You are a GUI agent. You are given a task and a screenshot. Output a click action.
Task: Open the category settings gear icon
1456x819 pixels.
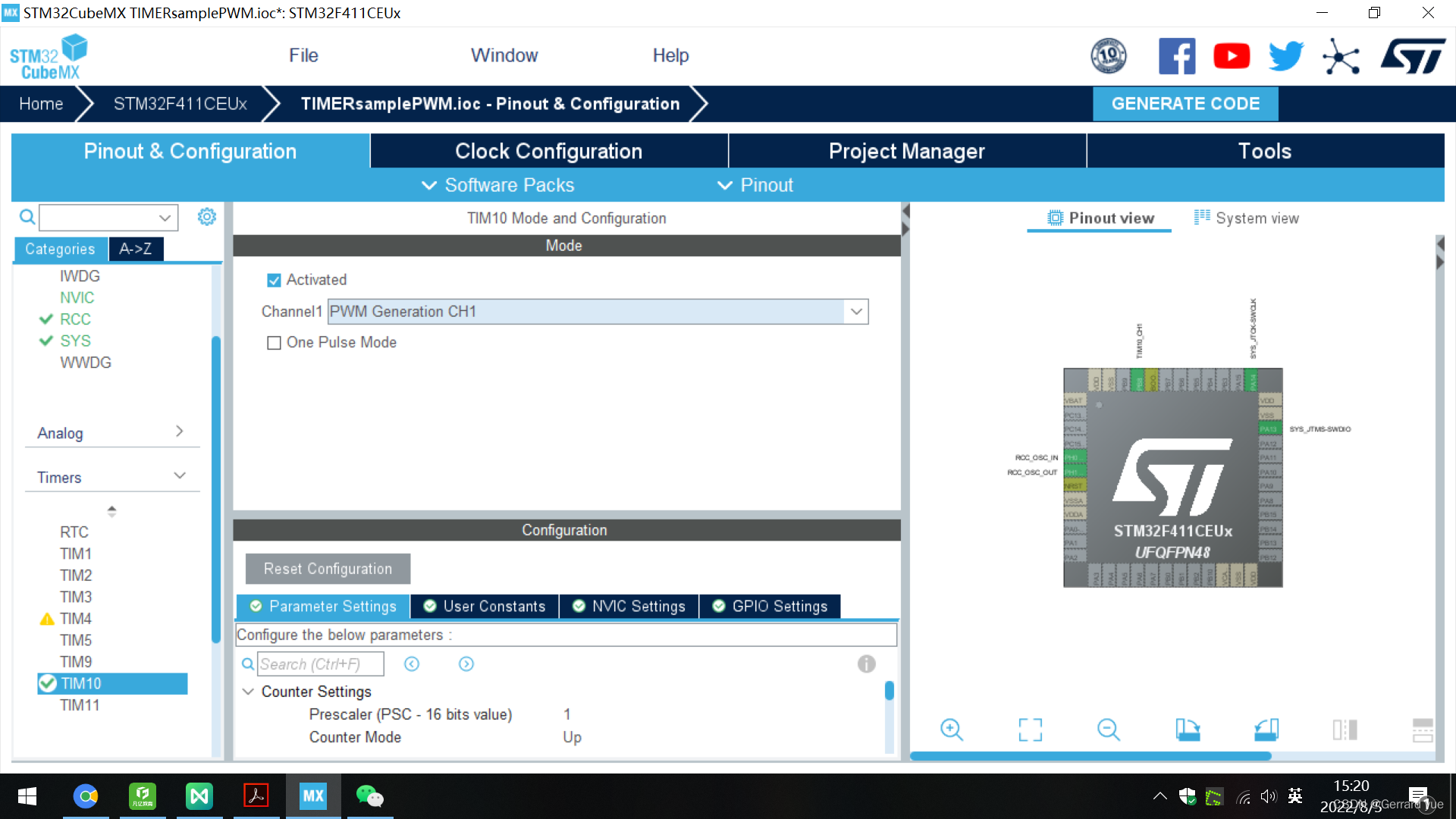206,217
